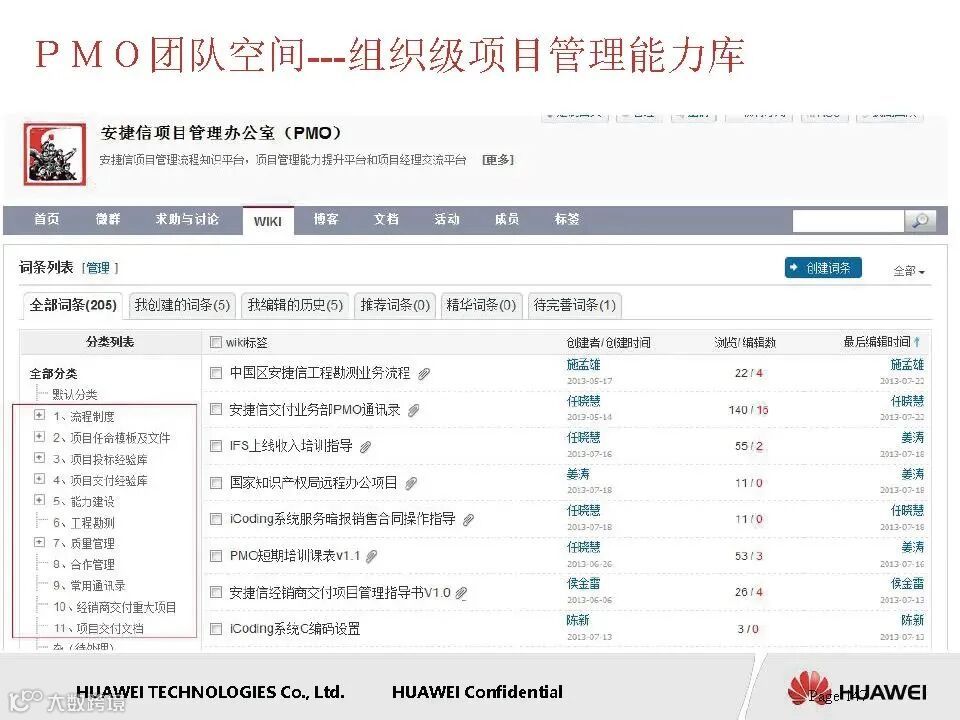Open the 成员 navigation tab
Screen dimensions: 960x720
point(506,219)
